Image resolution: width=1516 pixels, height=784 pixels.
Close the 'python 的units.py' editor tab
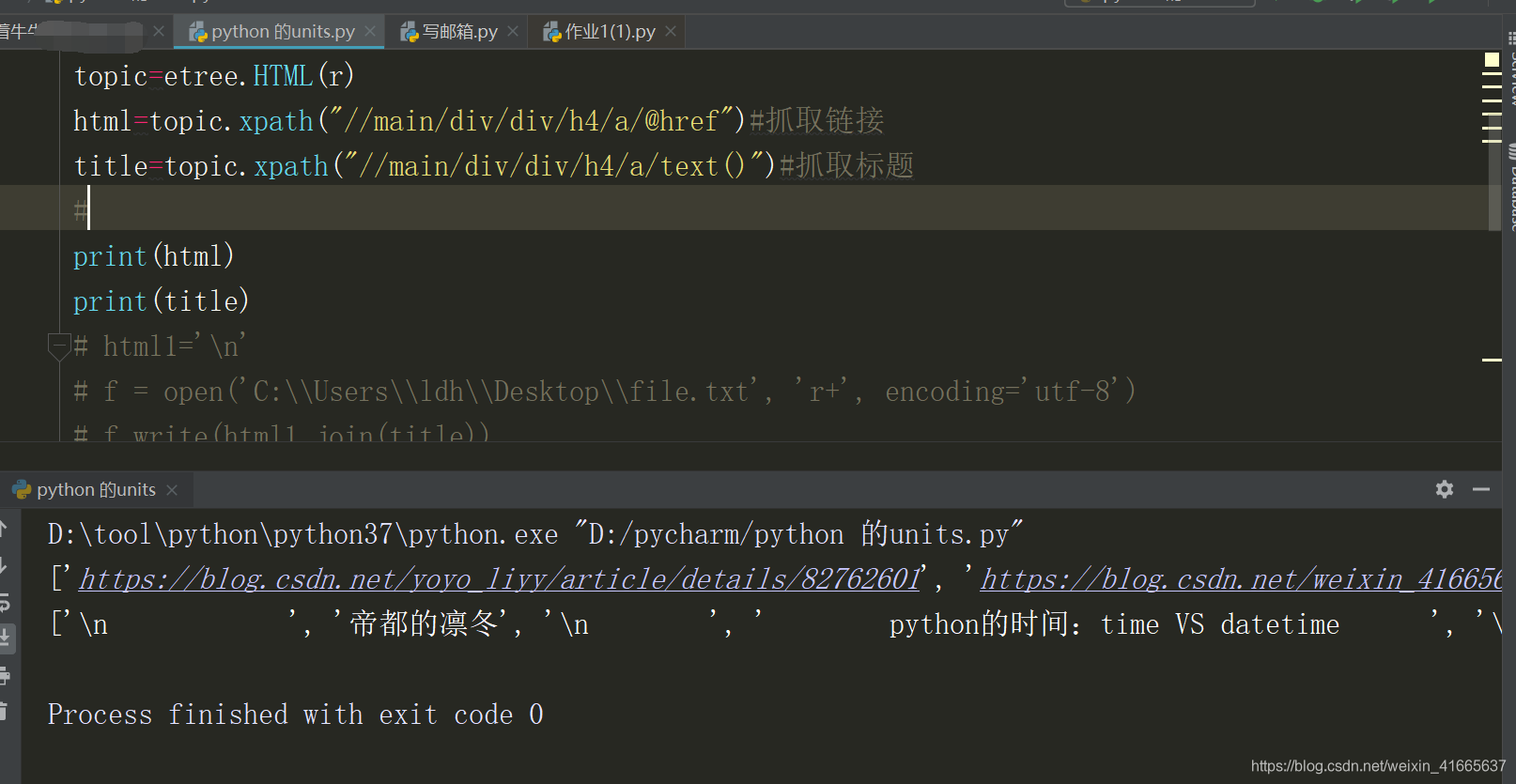(x=370, y=32)
